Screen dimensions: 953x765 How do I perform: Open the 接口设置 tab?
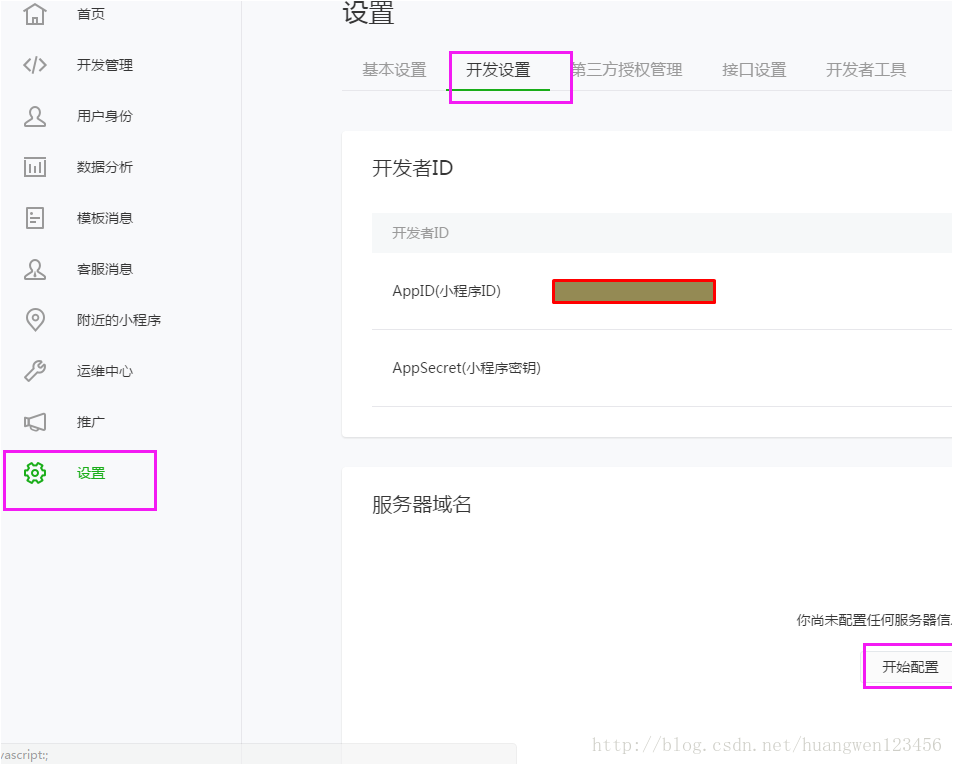(754, 70)
